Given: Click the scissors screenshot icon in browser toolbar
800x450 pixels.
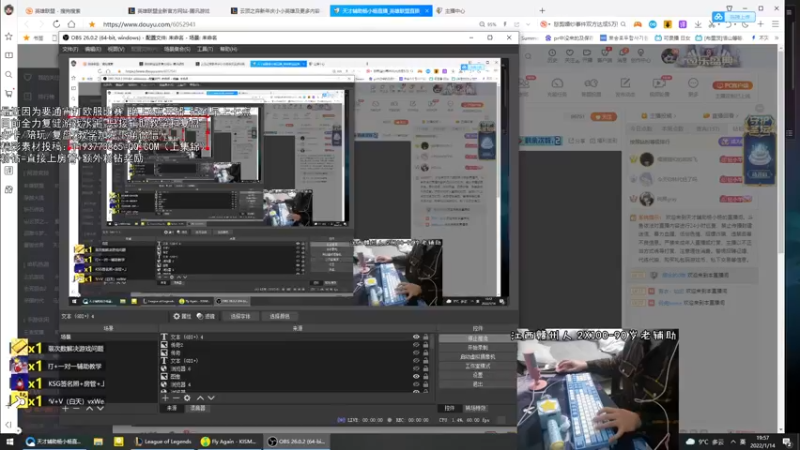Looking at the screenshot, I should coord(712,24).
